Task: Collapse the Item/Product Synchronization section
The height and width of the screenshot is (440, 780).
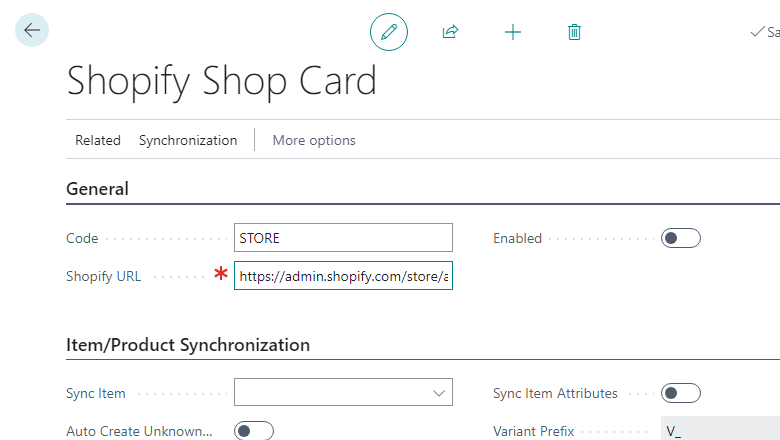Action: click(188, 345)
